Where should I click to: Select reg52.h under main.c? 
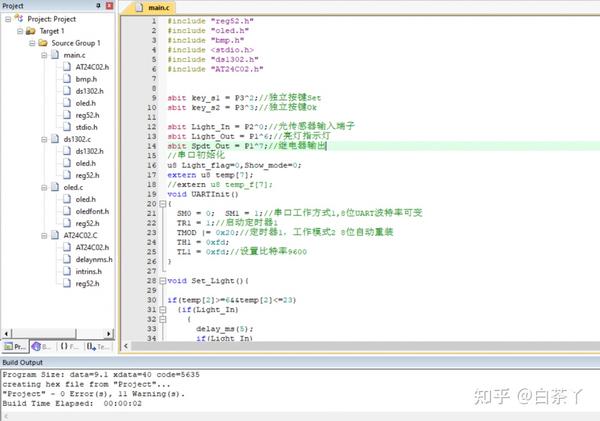[x=87, y=115]
